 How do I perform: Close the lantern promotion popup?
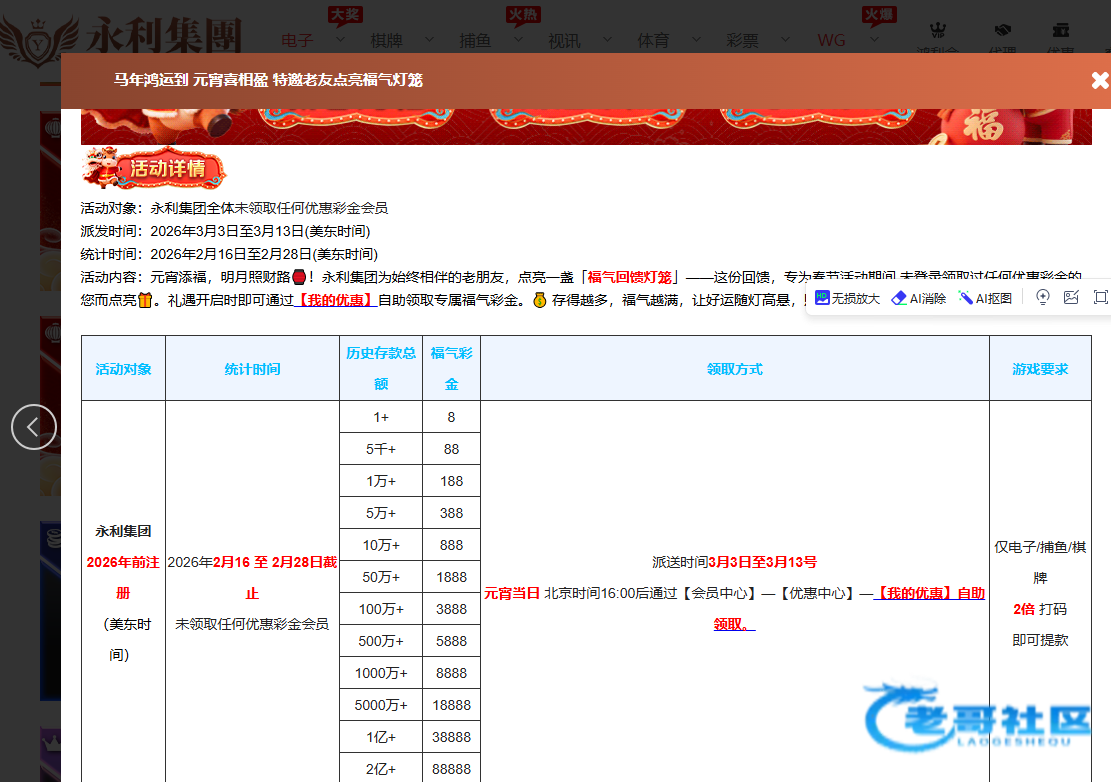pyautogui.click(x=1099, y=81)
